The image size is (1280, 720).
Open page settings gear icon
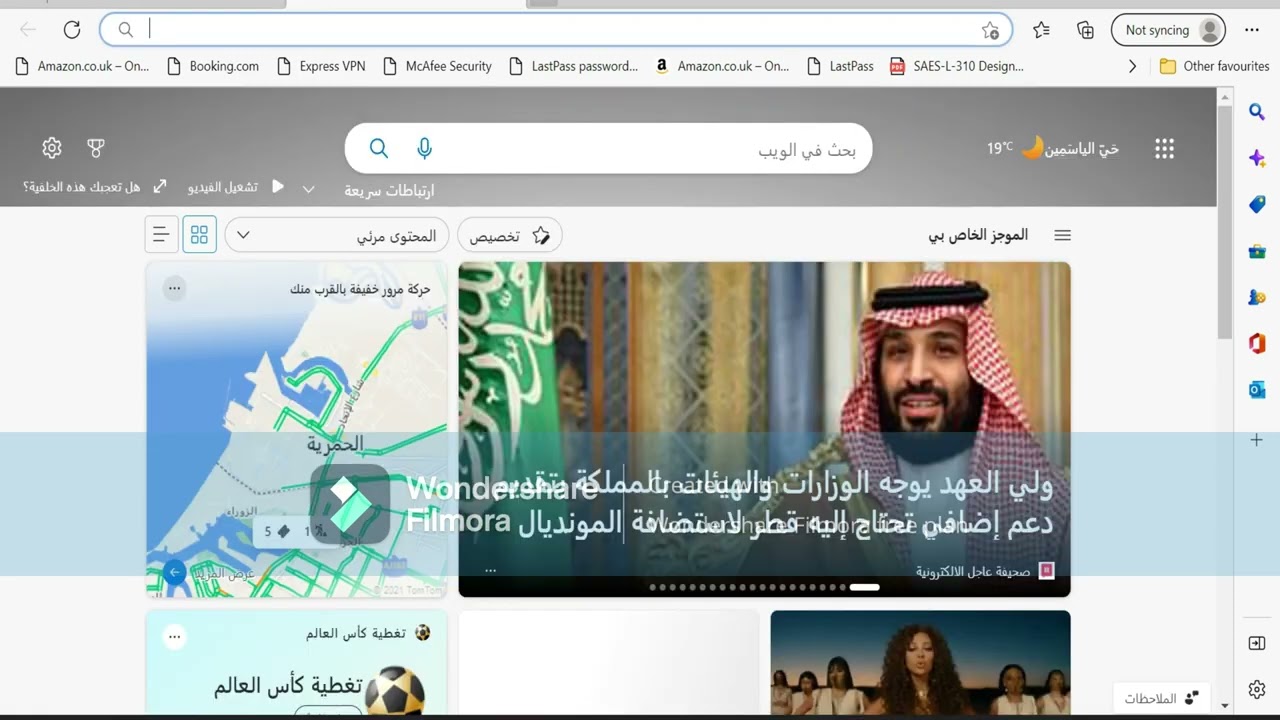click(x=52, y=148)
